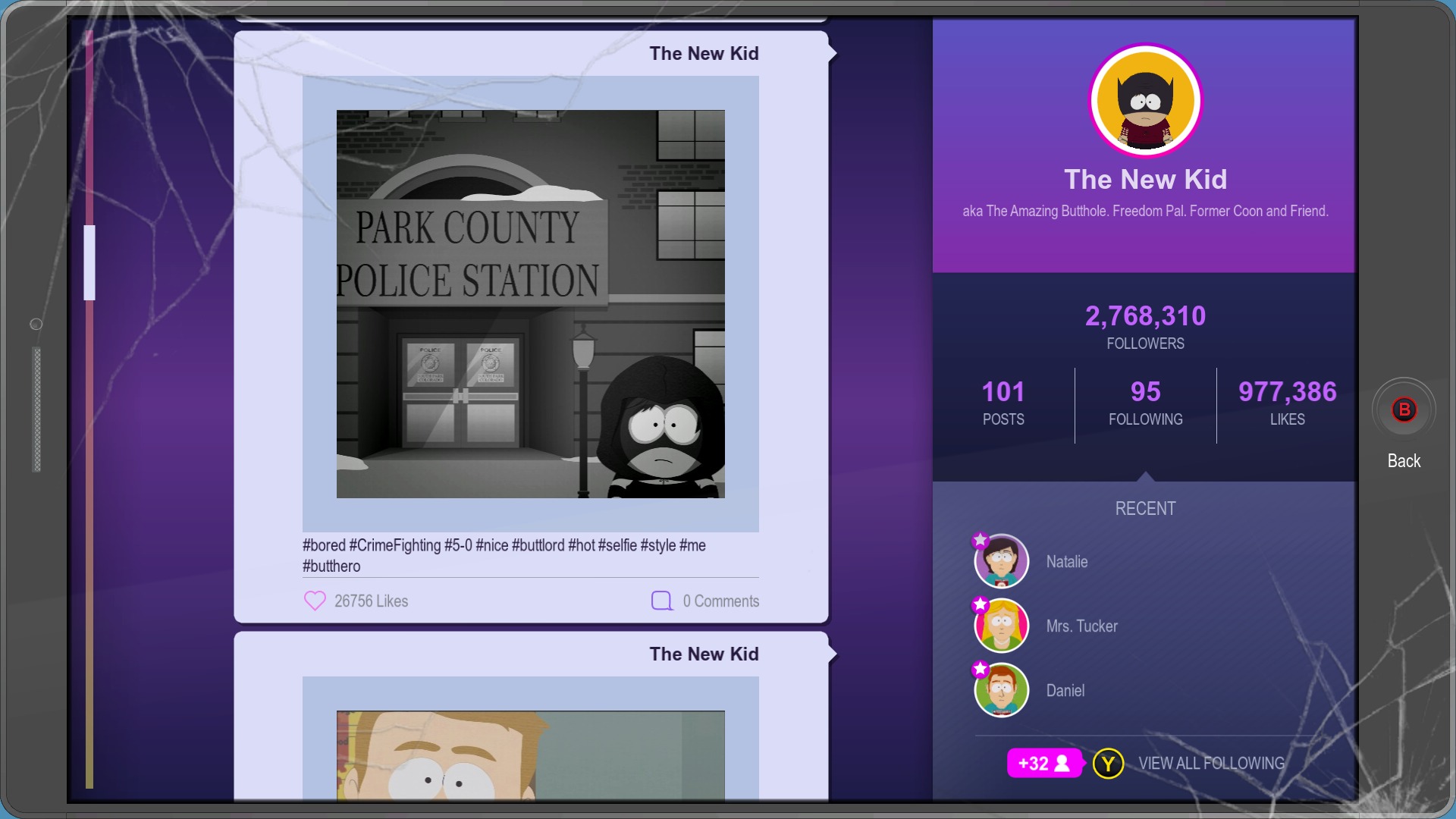
Task: Click the +32 followers badge
Action: [x=1044, y=763]
